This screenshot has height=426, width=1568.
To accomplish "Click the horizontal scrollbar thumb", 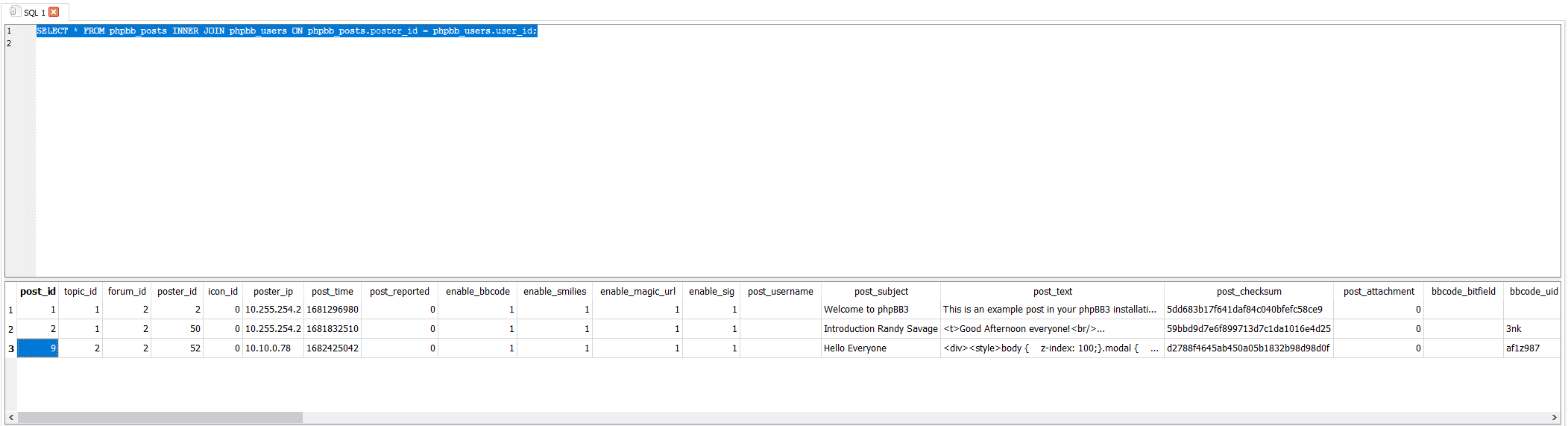I will (160, 418).
